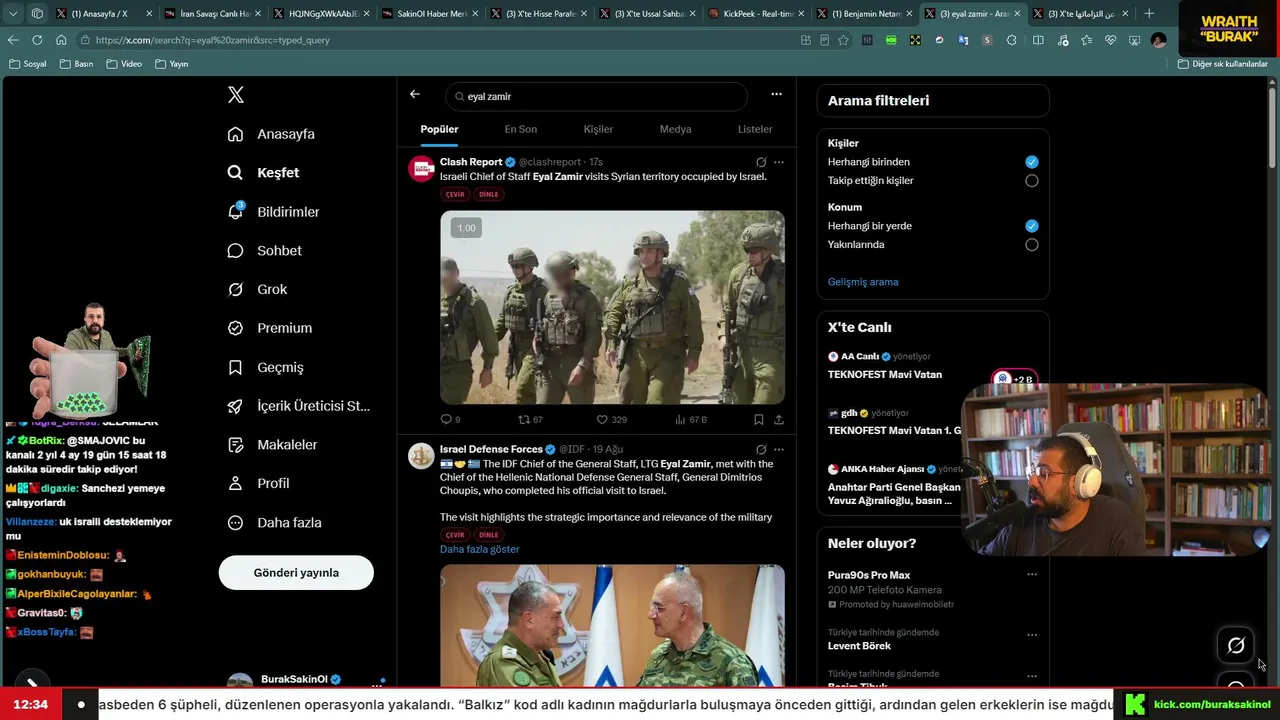
Task: Open Geçmiş bookmarks history
Action: pyautogui.click(x=265, y=367)
